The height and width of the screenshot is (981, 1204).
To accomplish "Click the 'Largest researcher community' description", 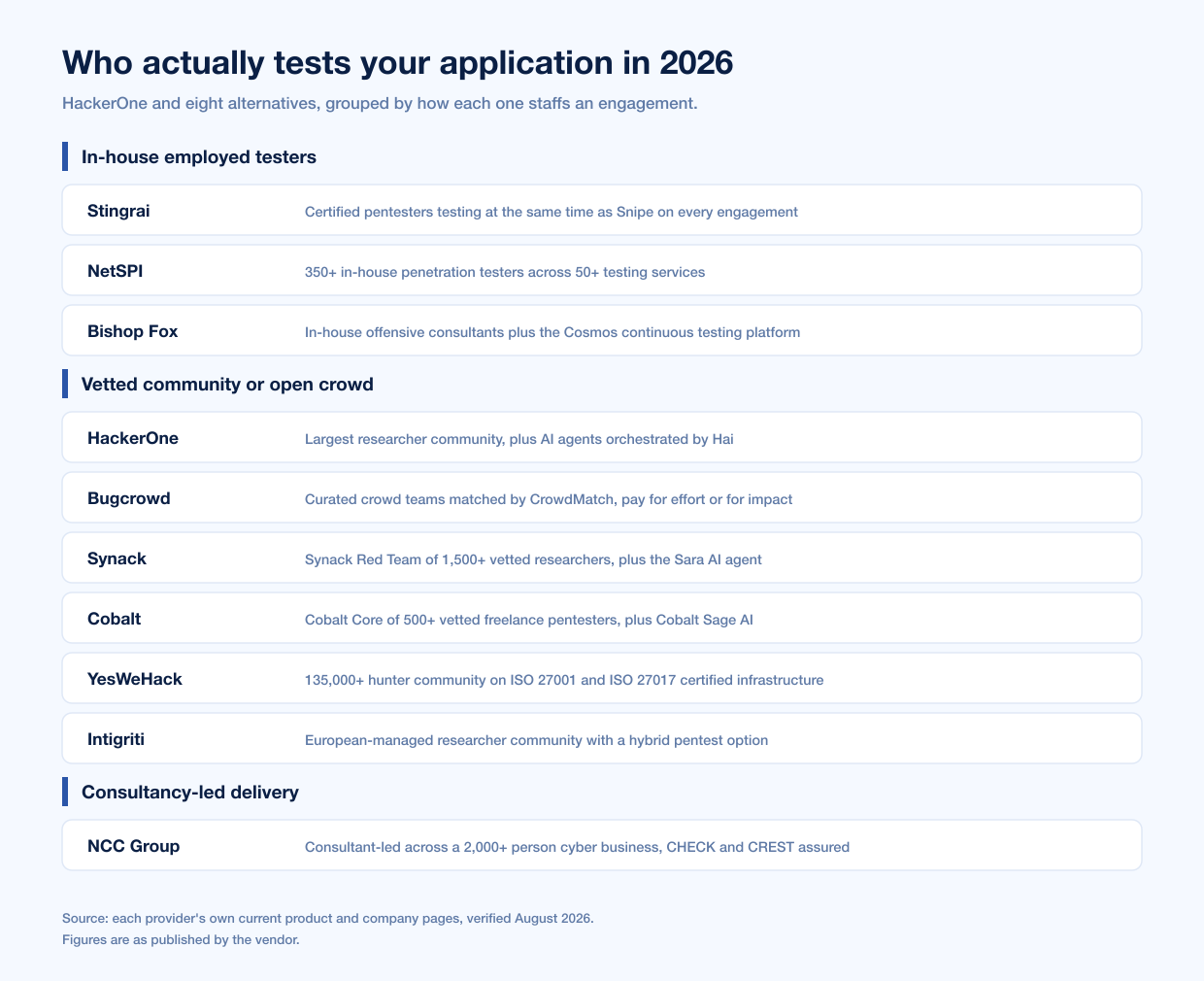I will click(519, 439).
